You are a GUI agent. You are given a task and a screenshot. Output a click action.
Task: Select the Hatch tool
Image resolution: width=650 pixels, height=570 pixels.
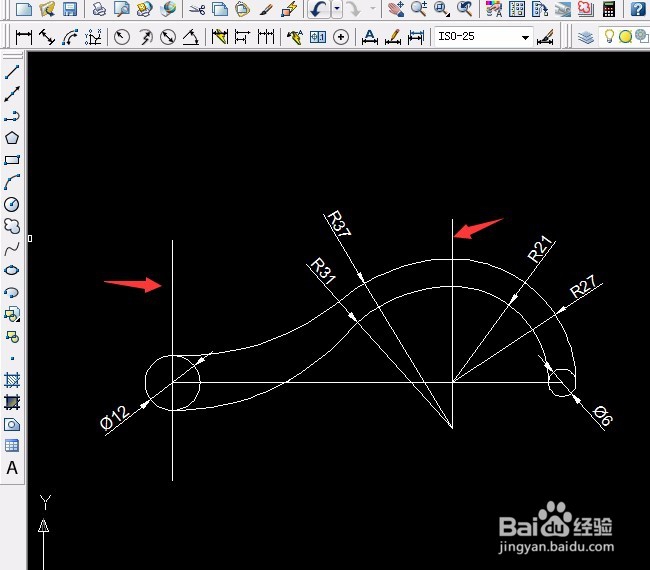point(12,380)
